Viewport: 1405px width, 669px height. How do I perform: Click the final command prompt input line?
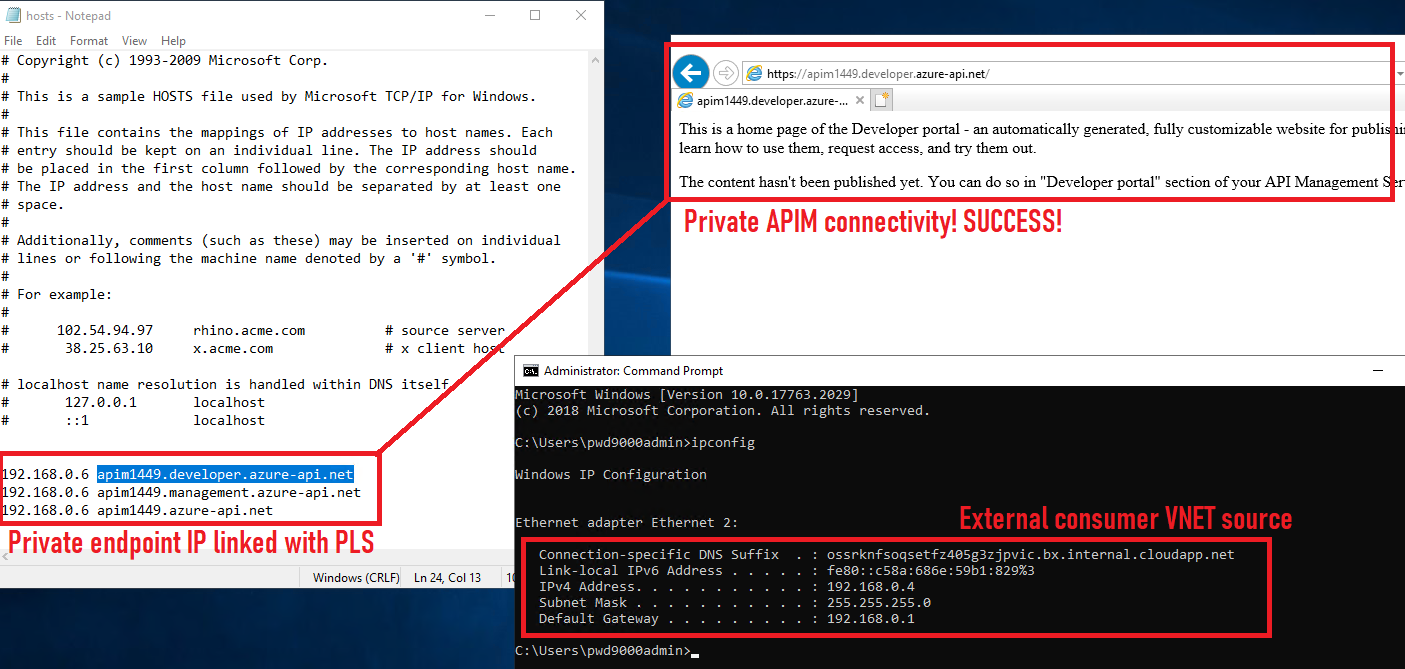607,650
